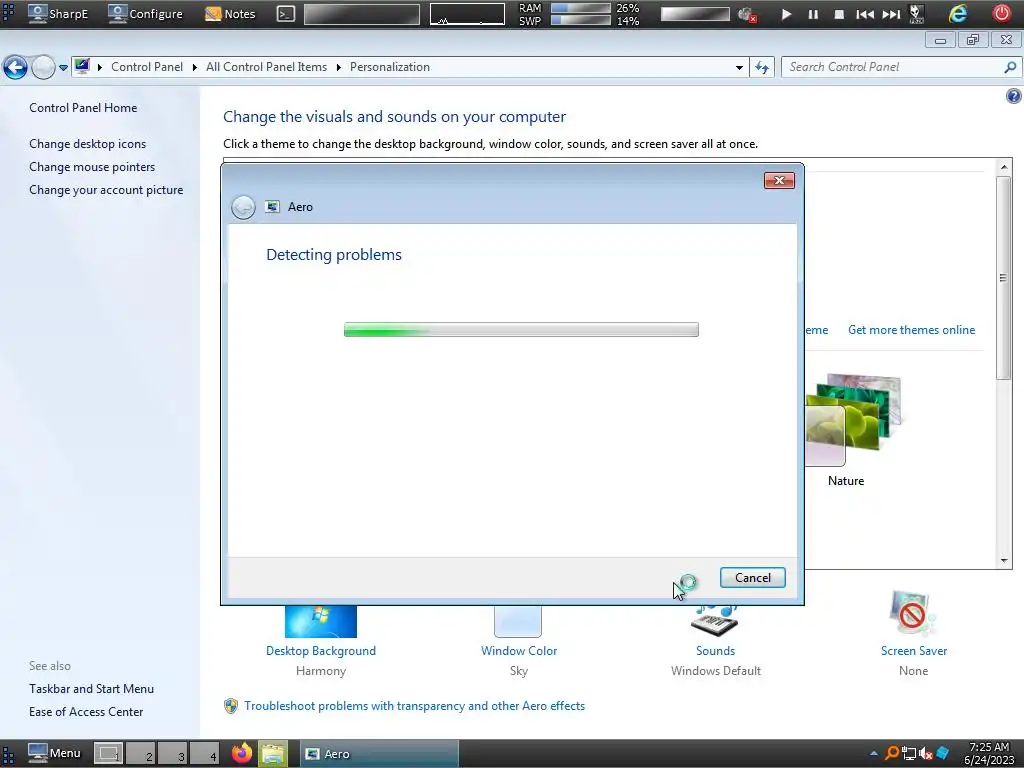The image size is (1024, 768).
Task: Click the greyed Forward navigation button
Action: tap(43, 67)
